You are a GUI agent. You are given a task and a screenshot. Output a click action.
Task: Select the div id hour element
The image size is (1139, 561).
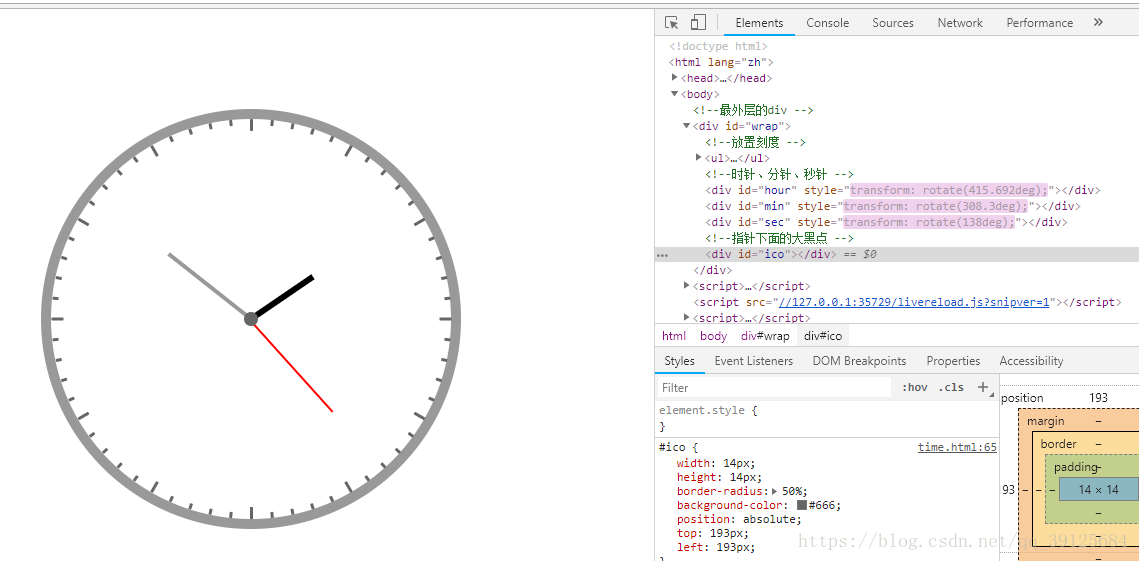[x=902, y=190]
